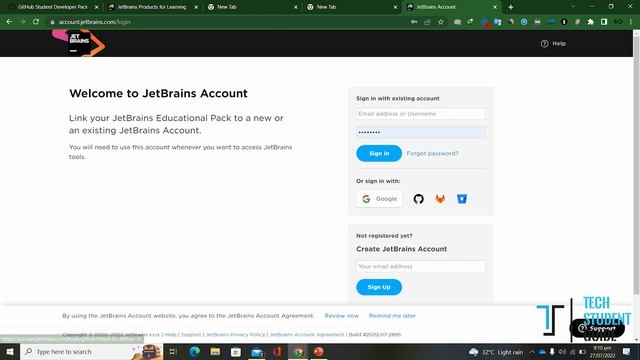Choose Remind me later link
640x360 pixels.
[x=392, y=316]
